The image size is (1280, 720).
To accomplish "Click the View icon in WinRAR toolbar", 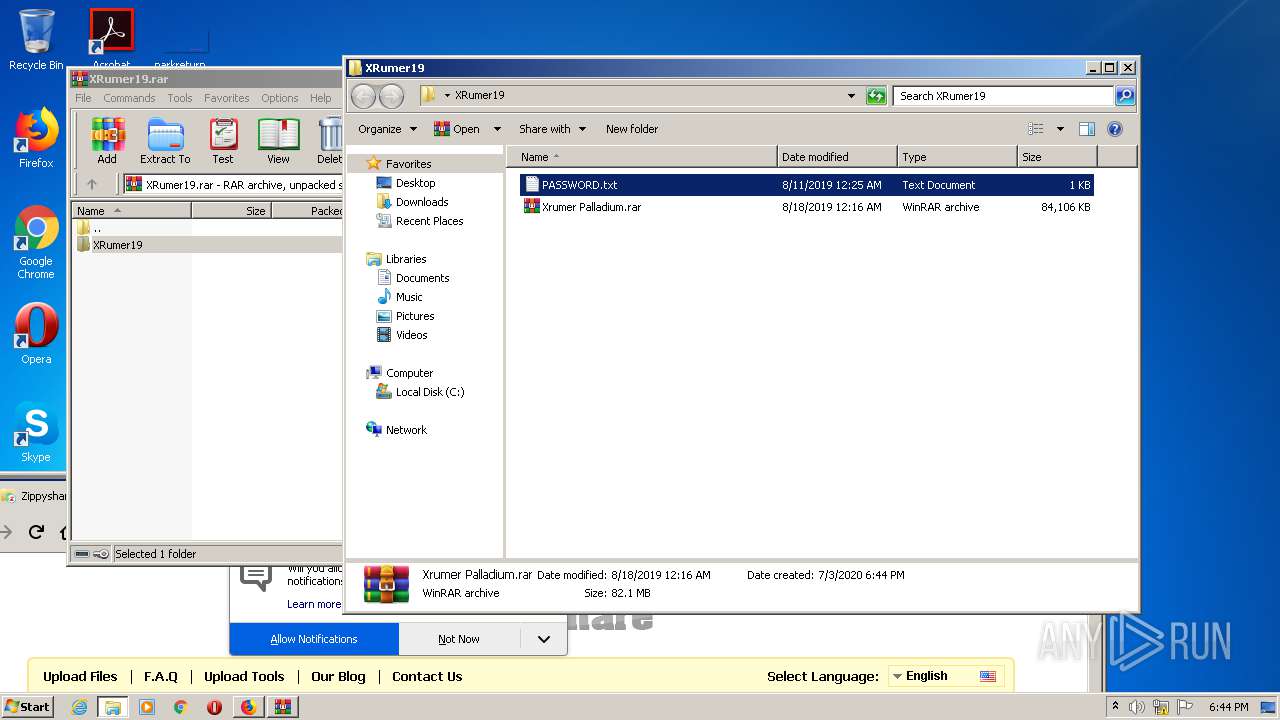I will point(278,140).
